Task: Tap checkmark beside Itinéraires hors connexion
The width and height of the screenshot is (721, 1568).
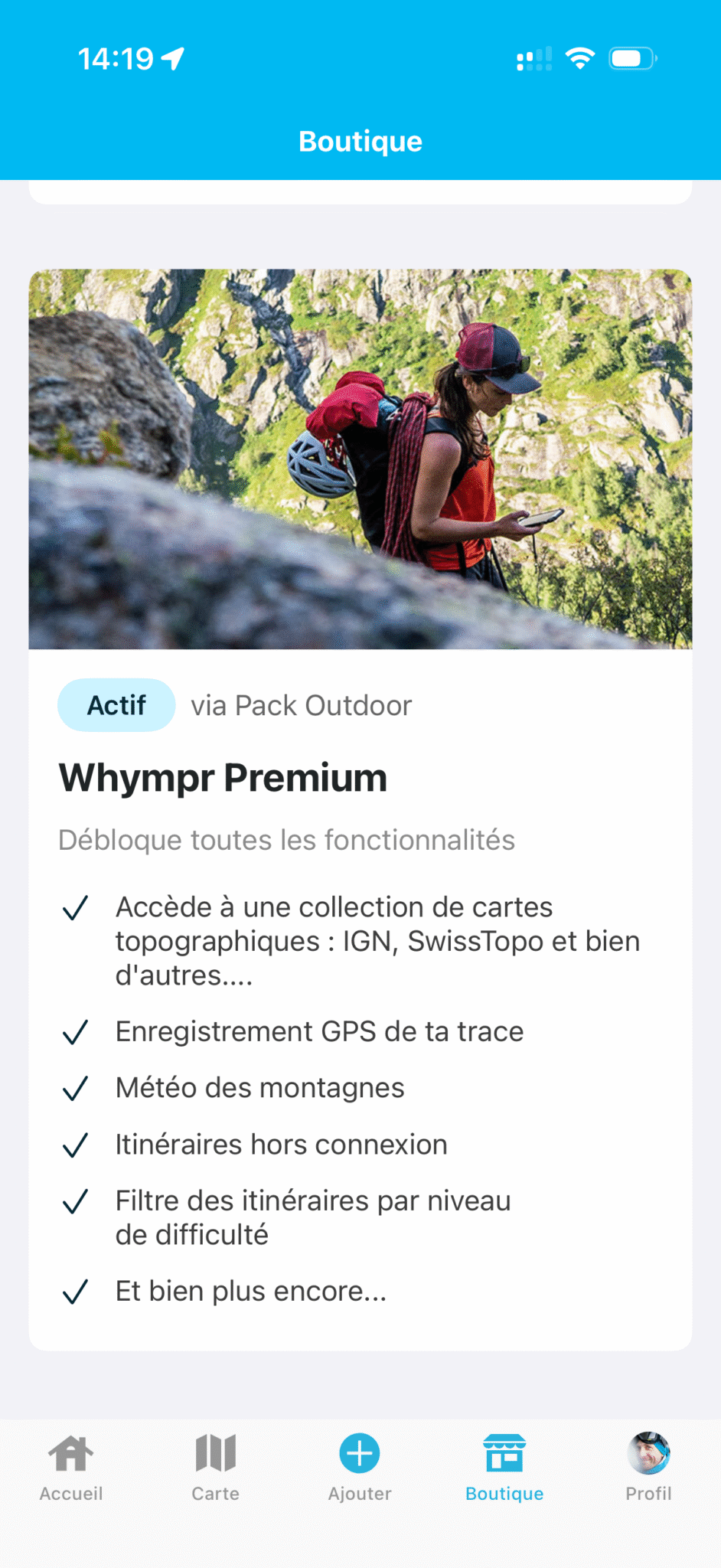Action: click(x=76, y=1145)
